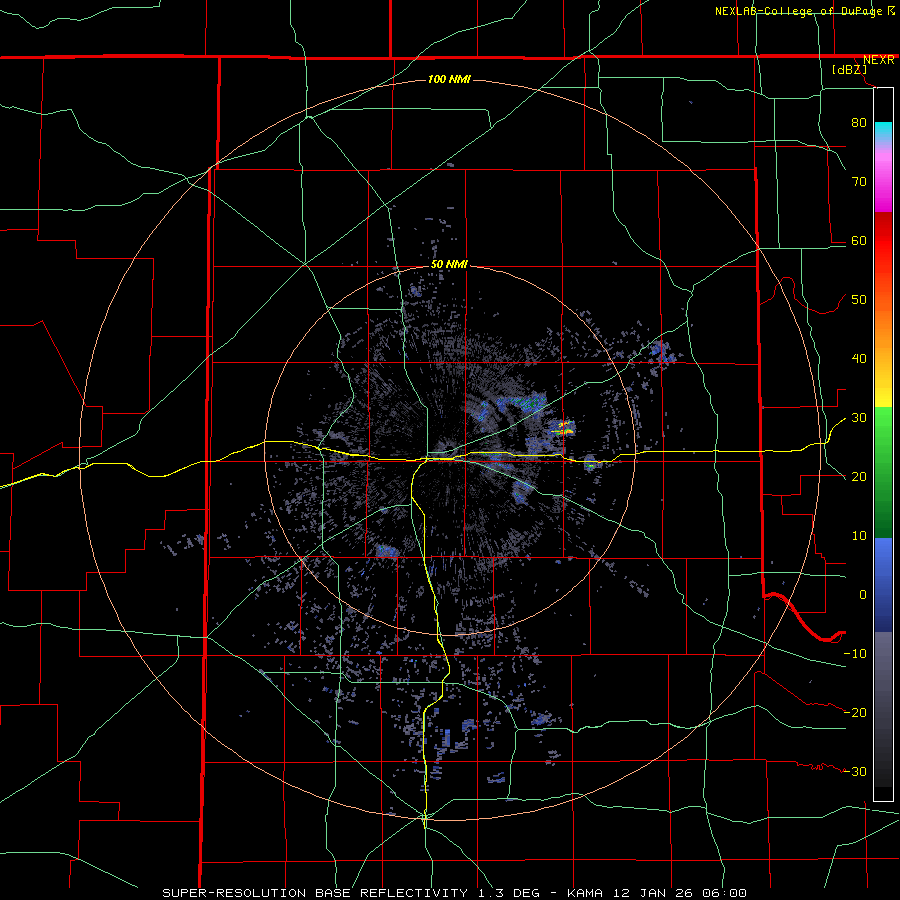Click the "50 NMI" range ring label
Screen dimensions: 900x900
(x=449, y=265)
